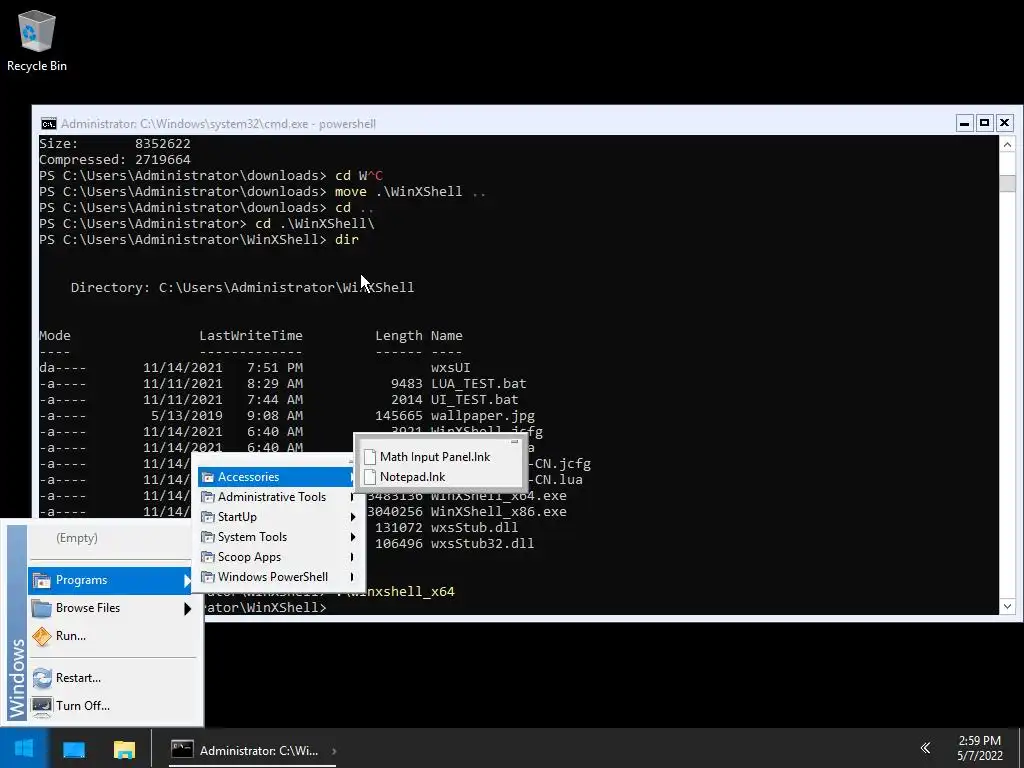Maximize the cmd window
The height and width of the screenshot is (768, 1024).
click(x=985, y=123)
